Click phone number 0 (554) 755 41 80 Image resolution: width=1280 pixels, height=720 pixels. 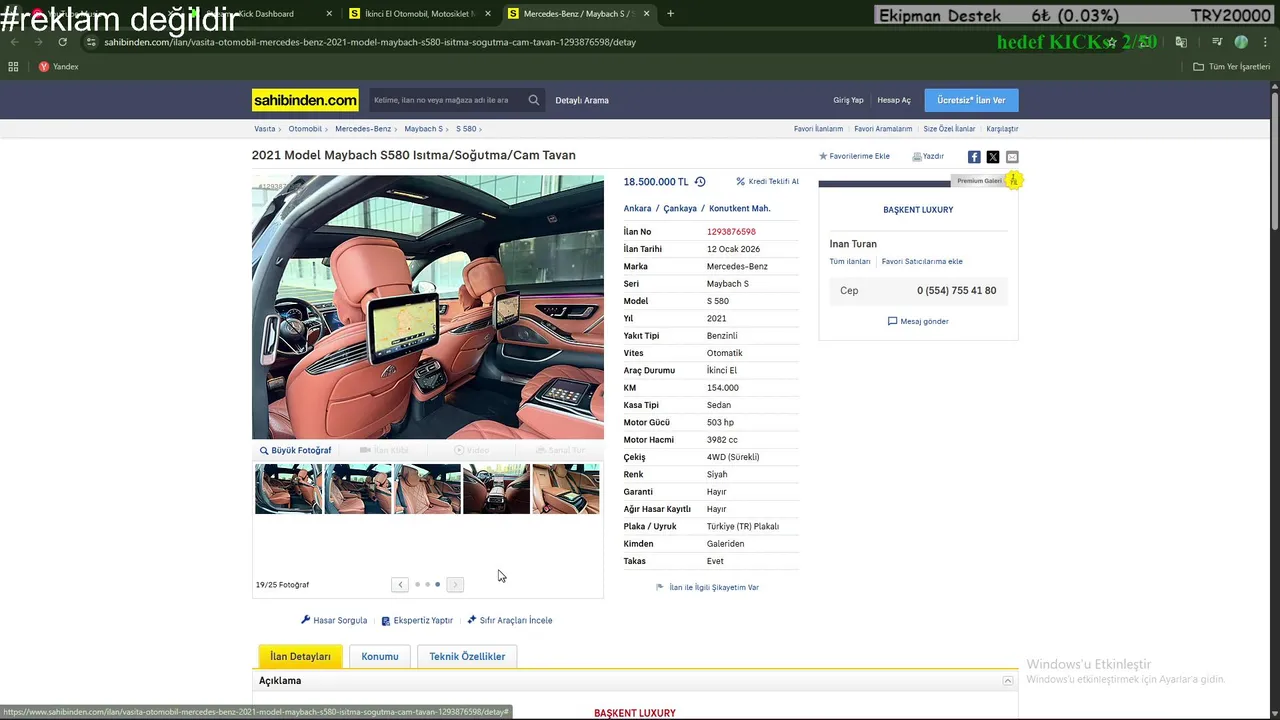pos(956,291)
